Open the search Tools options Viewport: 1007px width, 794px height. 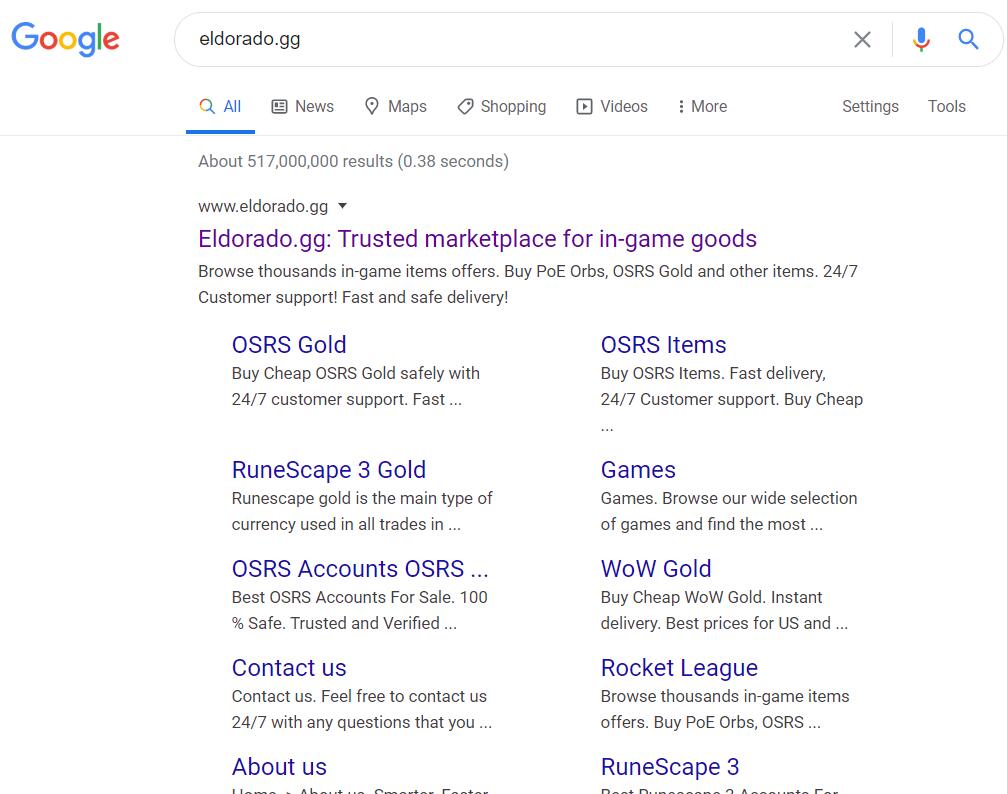point(947,106)
